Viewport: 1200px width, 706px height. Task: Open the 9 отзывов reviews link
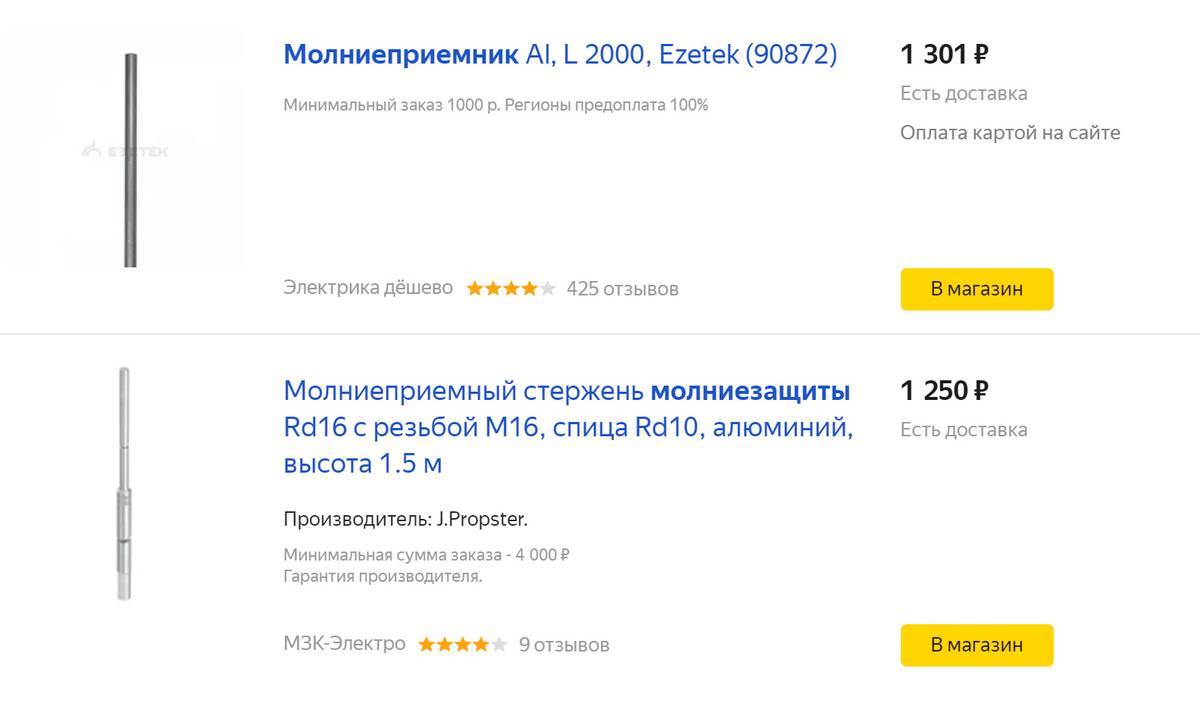564,645
